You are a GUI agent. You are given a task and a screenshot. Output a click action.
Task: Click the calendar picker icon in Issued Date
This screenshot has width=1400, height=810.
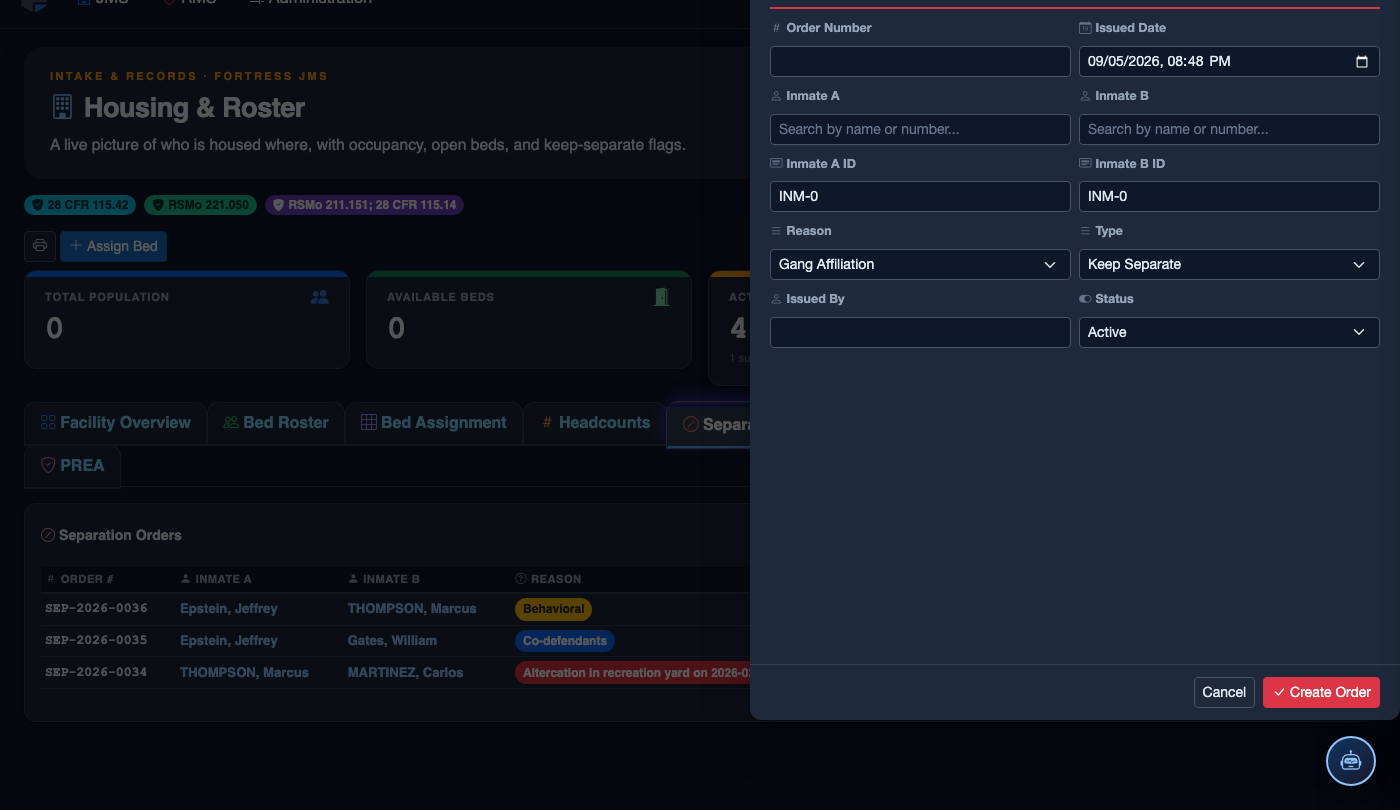tap(1361, 61)
